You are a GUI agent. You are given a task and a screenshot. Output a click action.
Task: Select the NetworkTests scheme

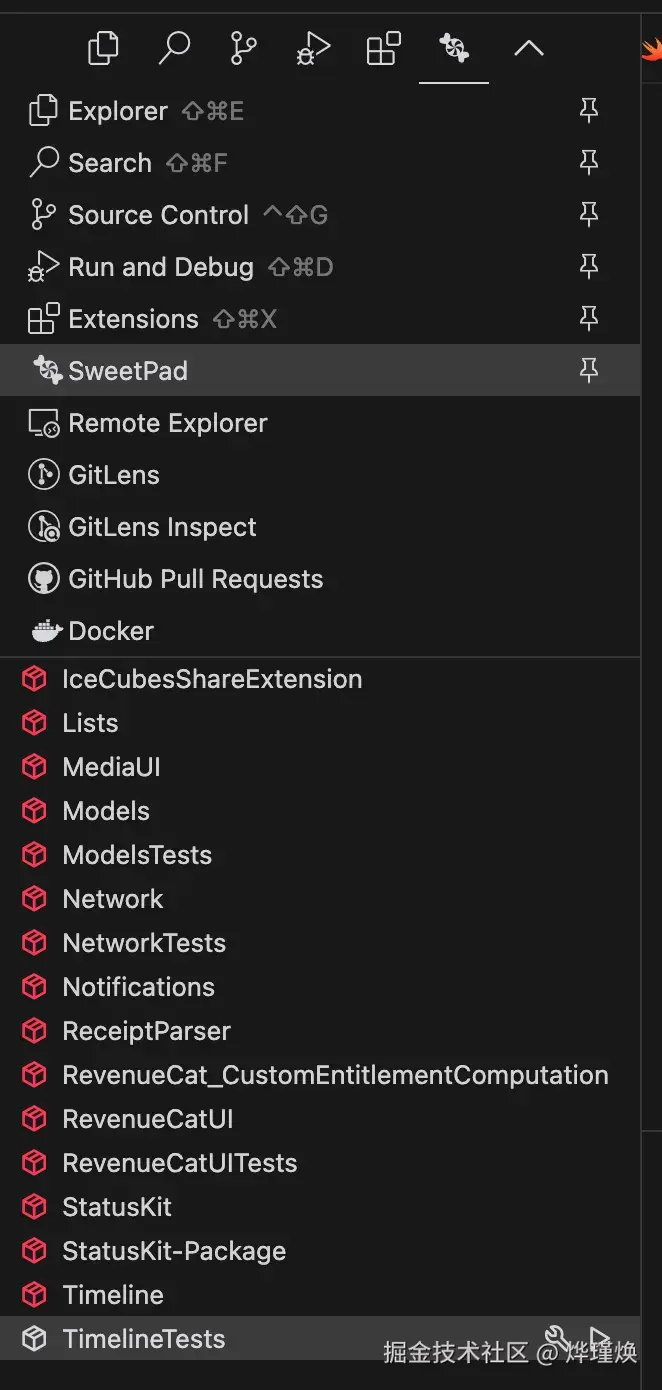(x=144, y=943)
